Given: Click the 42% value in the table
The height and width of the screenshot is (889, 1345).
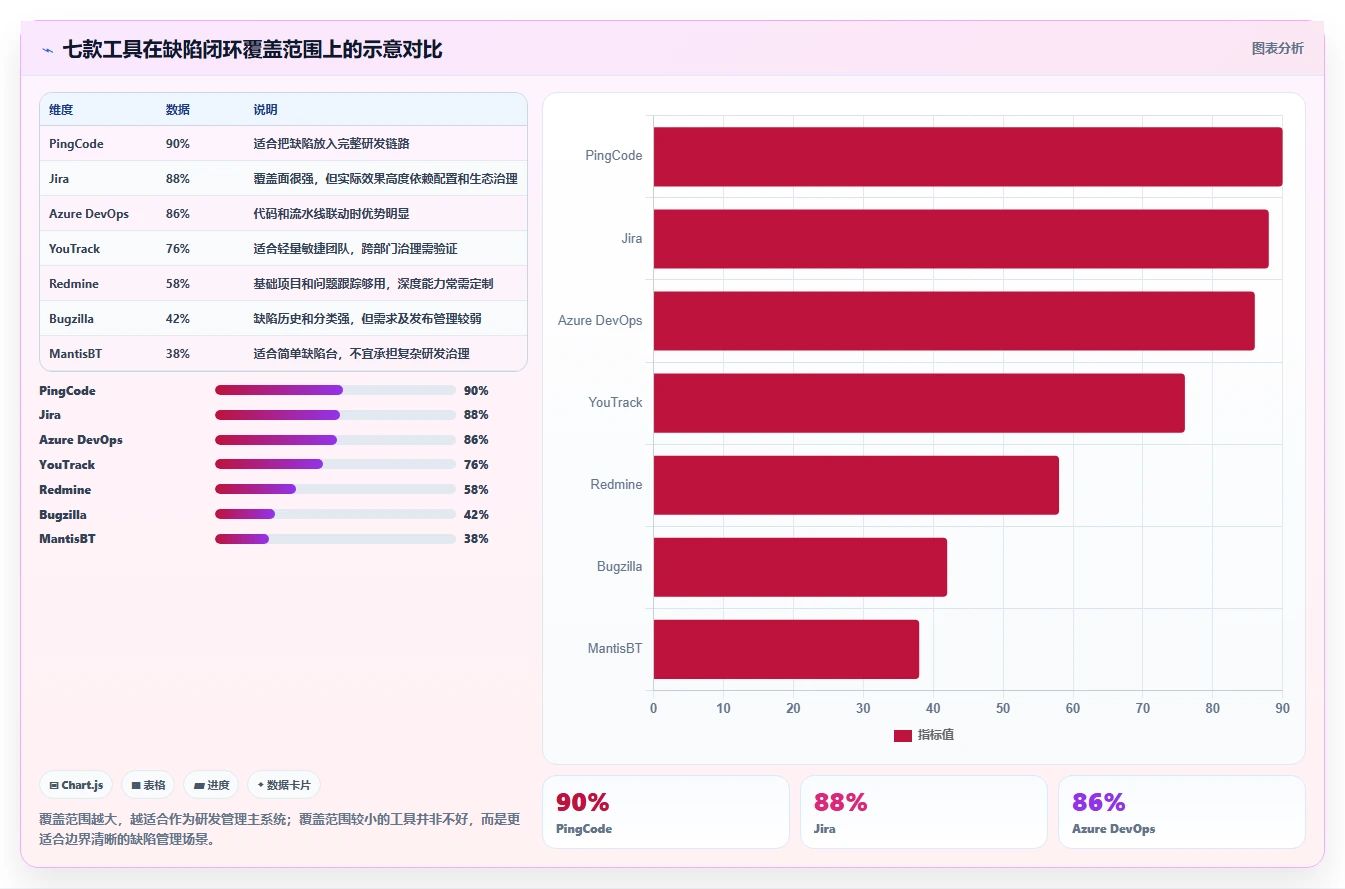Looking at the screenshot, I should click(178, 319).
